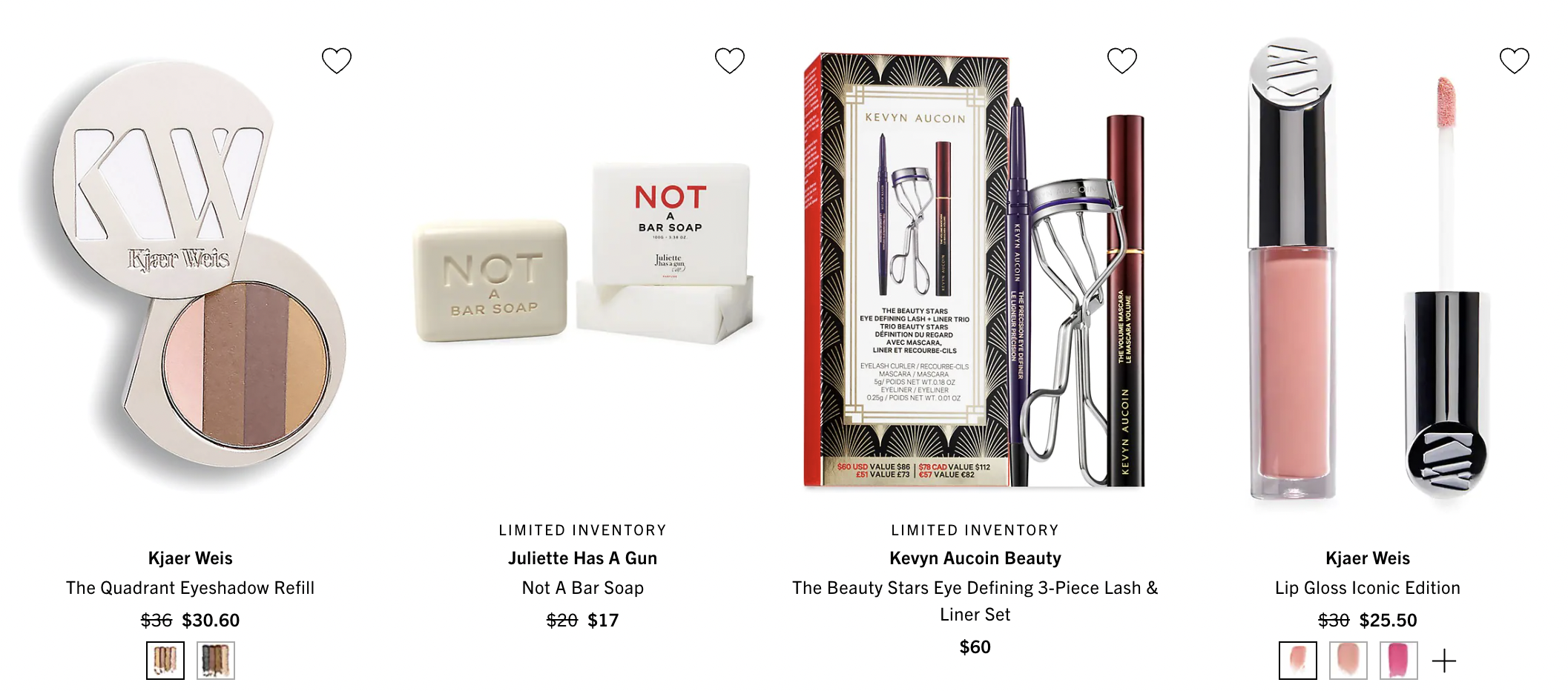Image resolution: width=1568 pixels, height=691 pixels.
Task: Save Lip Gloss Iconic Edition with heart icon
Action: [1515, 61]
